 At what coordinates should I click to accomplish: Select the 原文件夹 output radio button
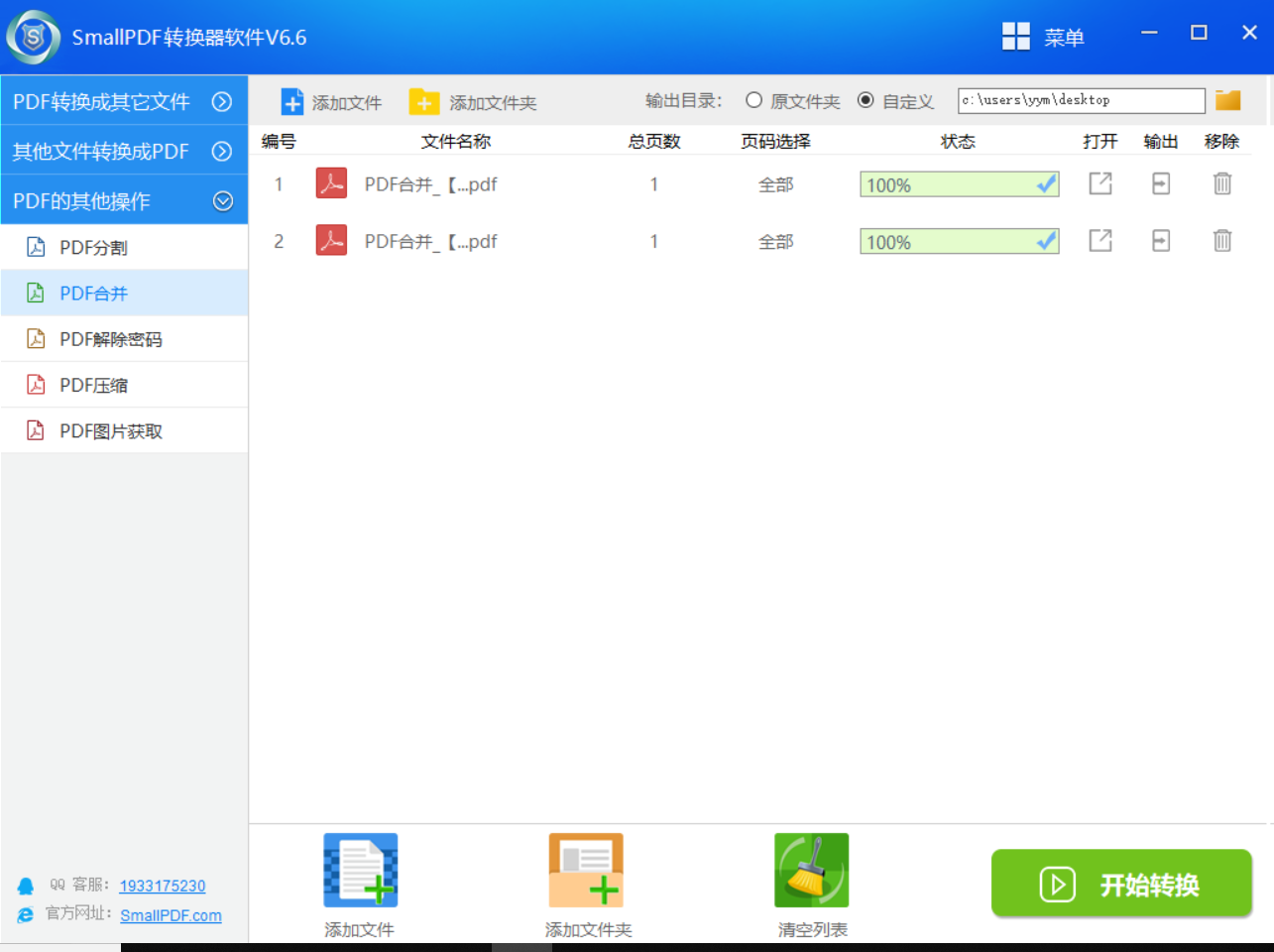coord(754,100)
